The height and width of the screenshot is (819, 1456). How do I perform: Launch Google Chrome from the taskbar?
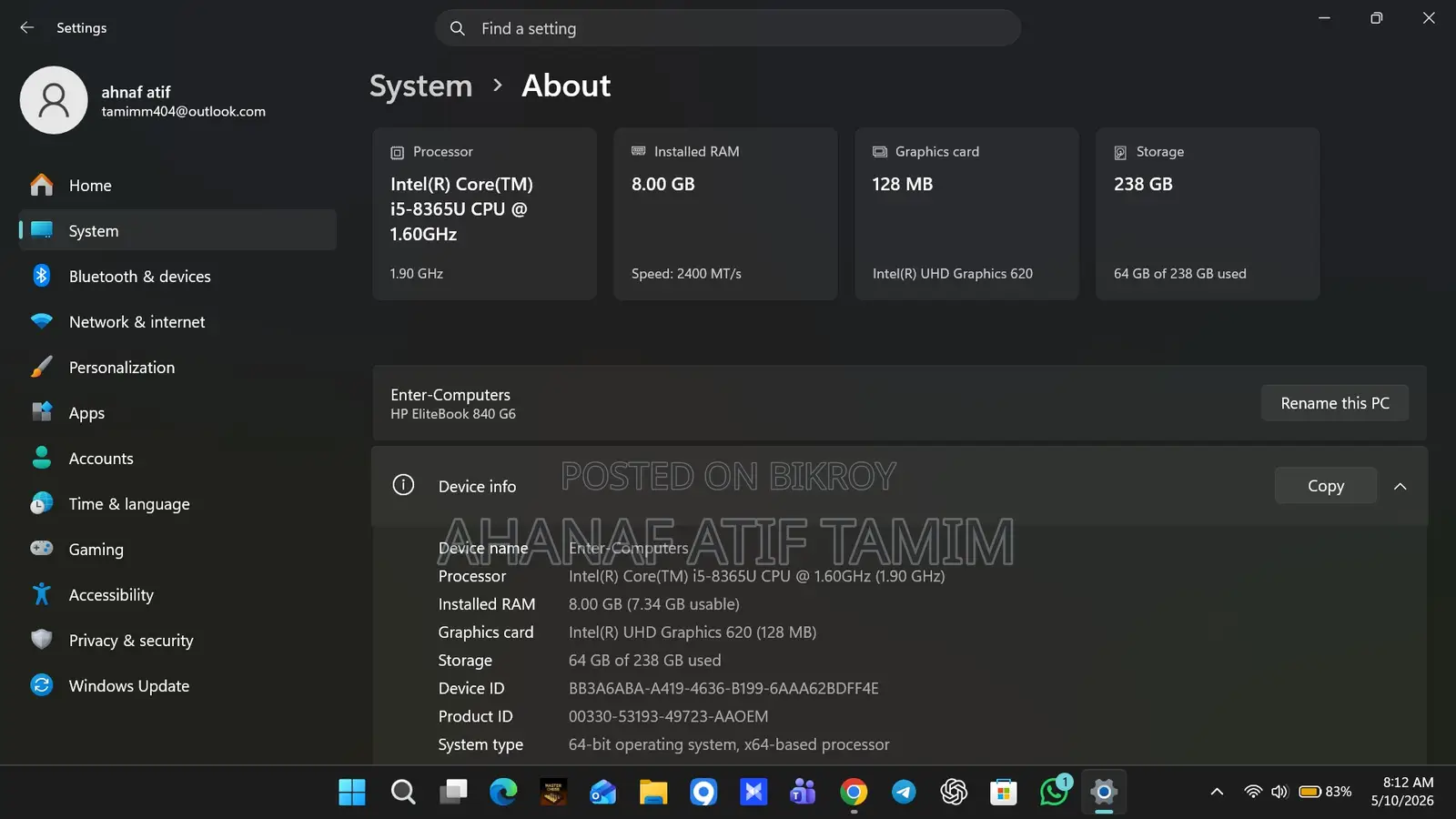pyautogui.click(x=854, y=792)
